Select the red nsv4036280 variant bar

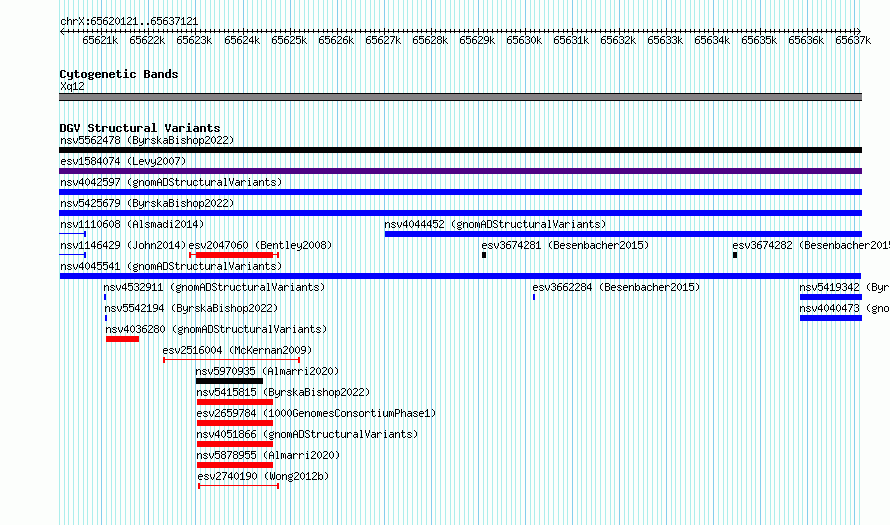[123, 339]
